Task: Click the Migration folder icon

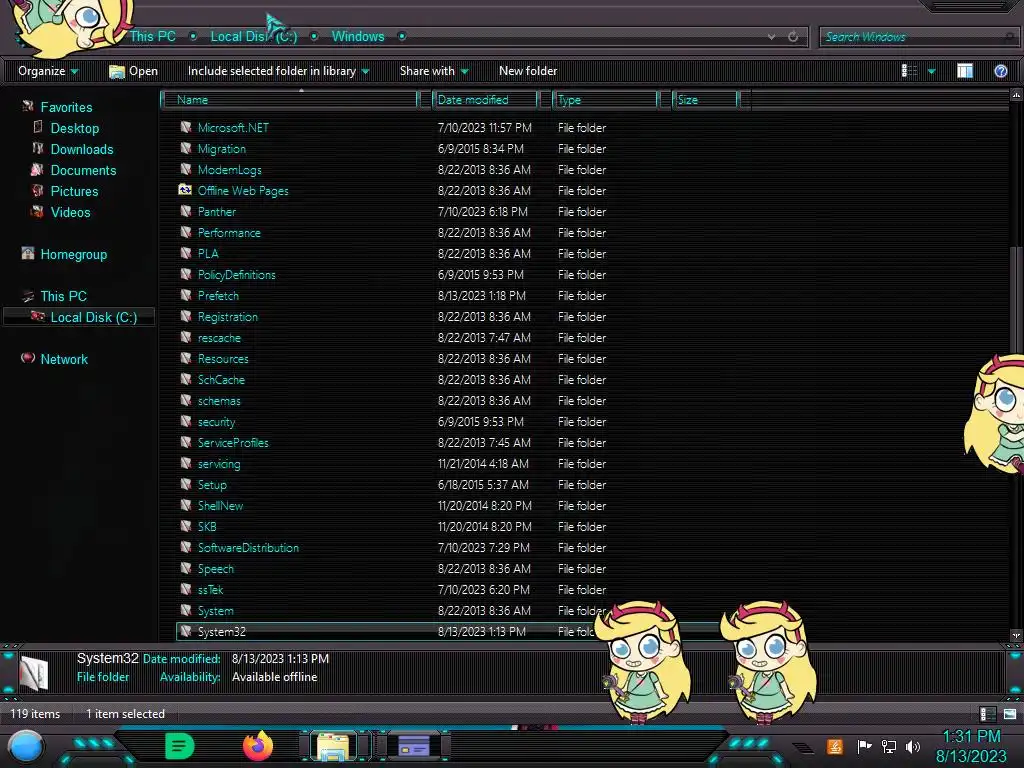Action: [185, 148]
